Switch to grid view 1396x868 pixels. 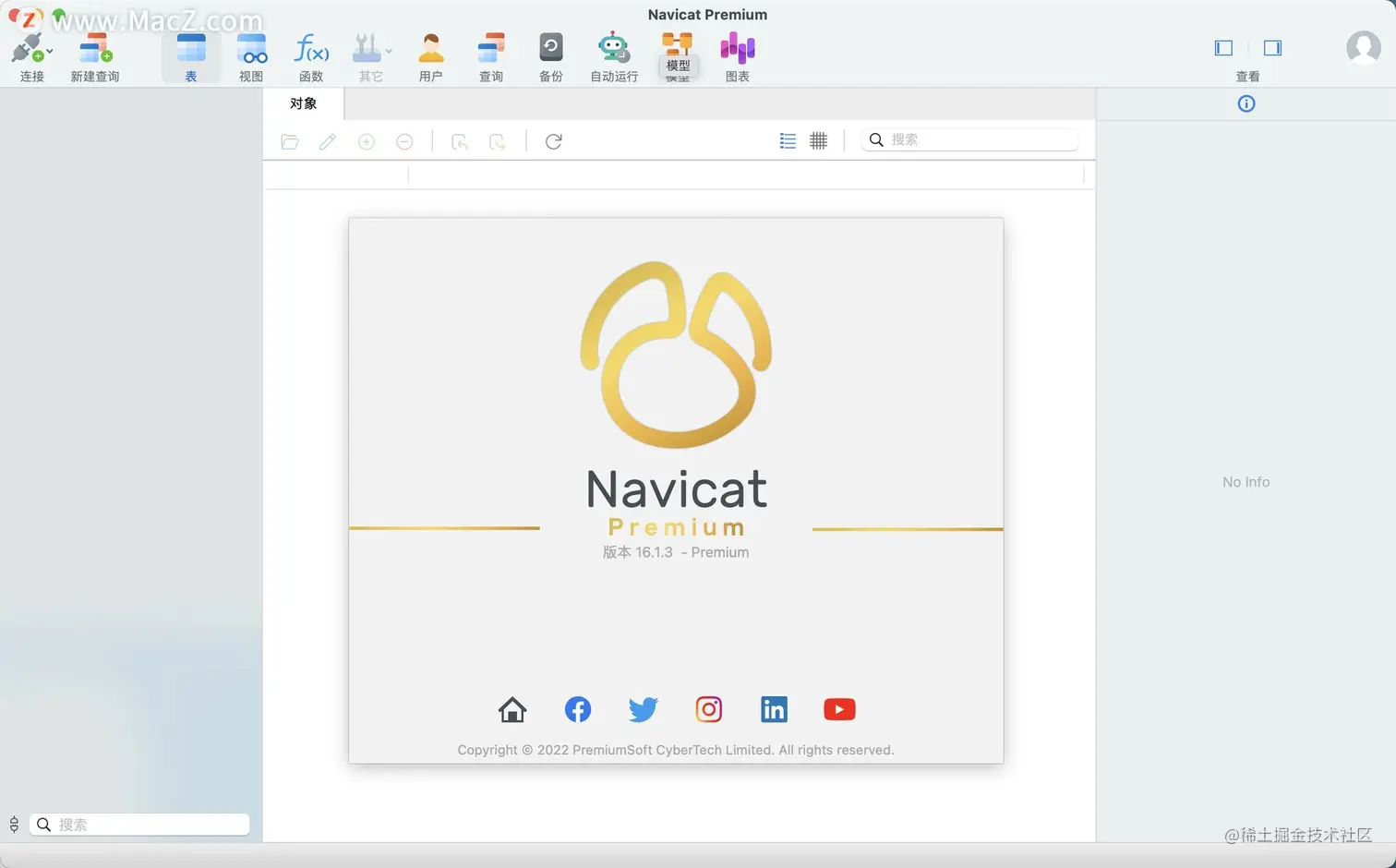click(x=818, y=140)
